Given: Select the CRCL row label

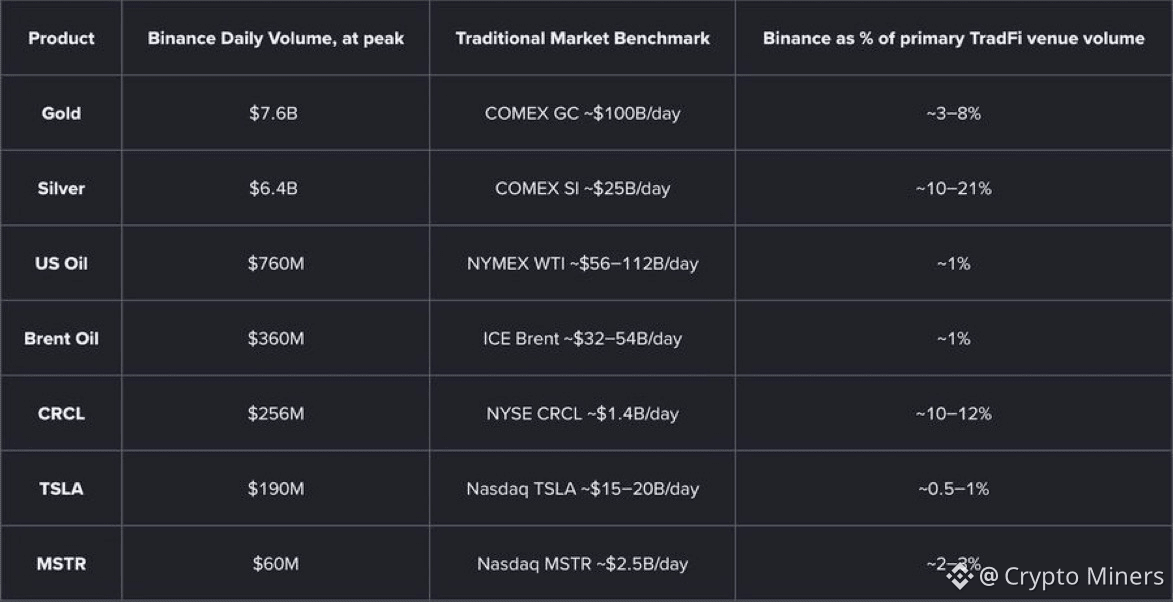Looking at the screenshot, I should [61, 414].
